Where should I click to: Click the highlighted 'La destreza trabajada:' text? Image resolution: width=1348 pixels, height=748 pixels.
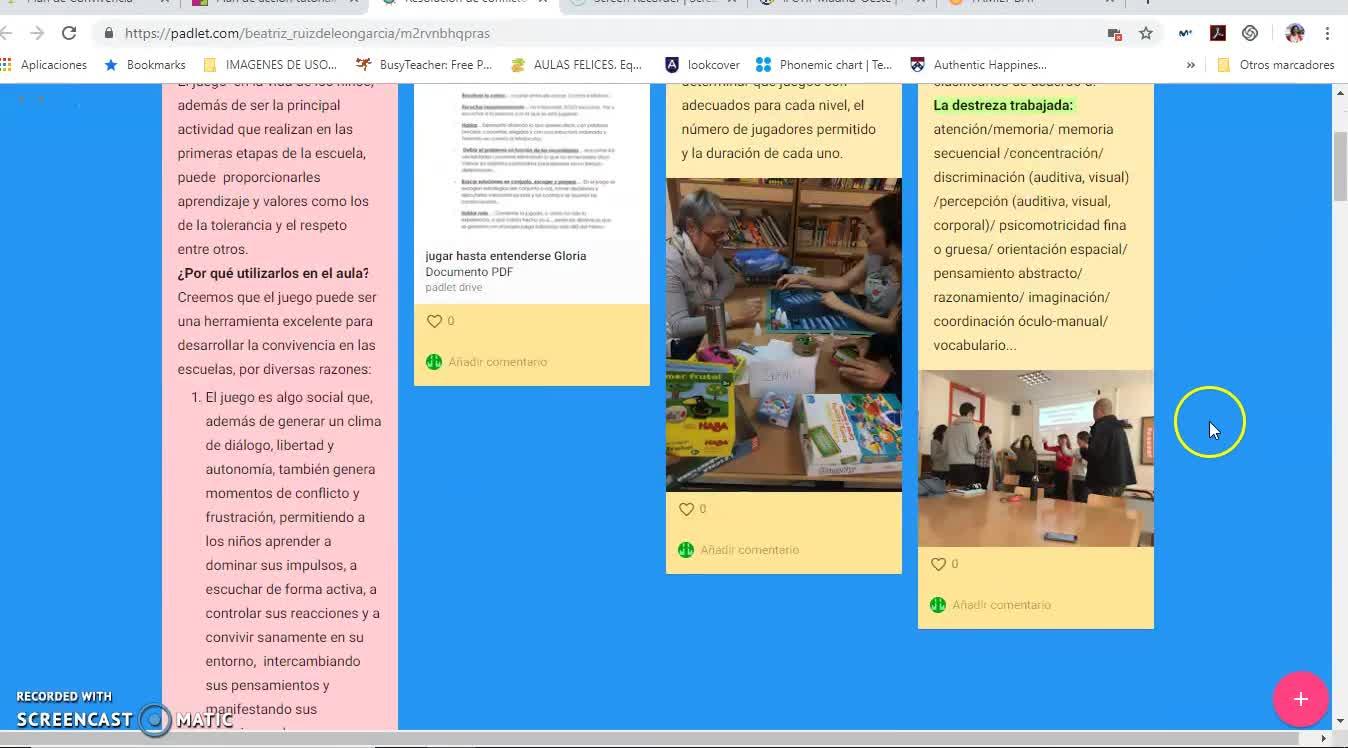(1003, 105)
